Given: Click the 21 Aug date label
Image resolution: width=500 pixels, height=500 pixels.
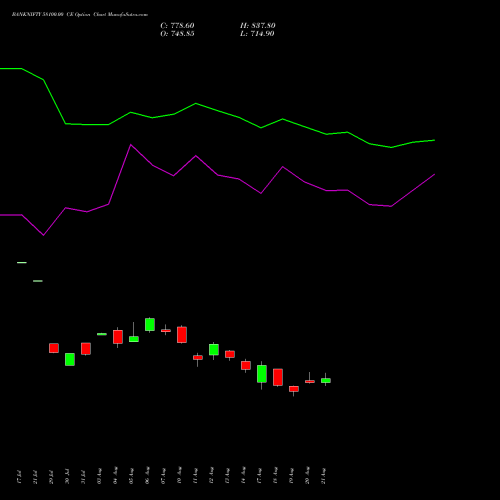Looking at the screenshot, I should [x=323, y=476].
